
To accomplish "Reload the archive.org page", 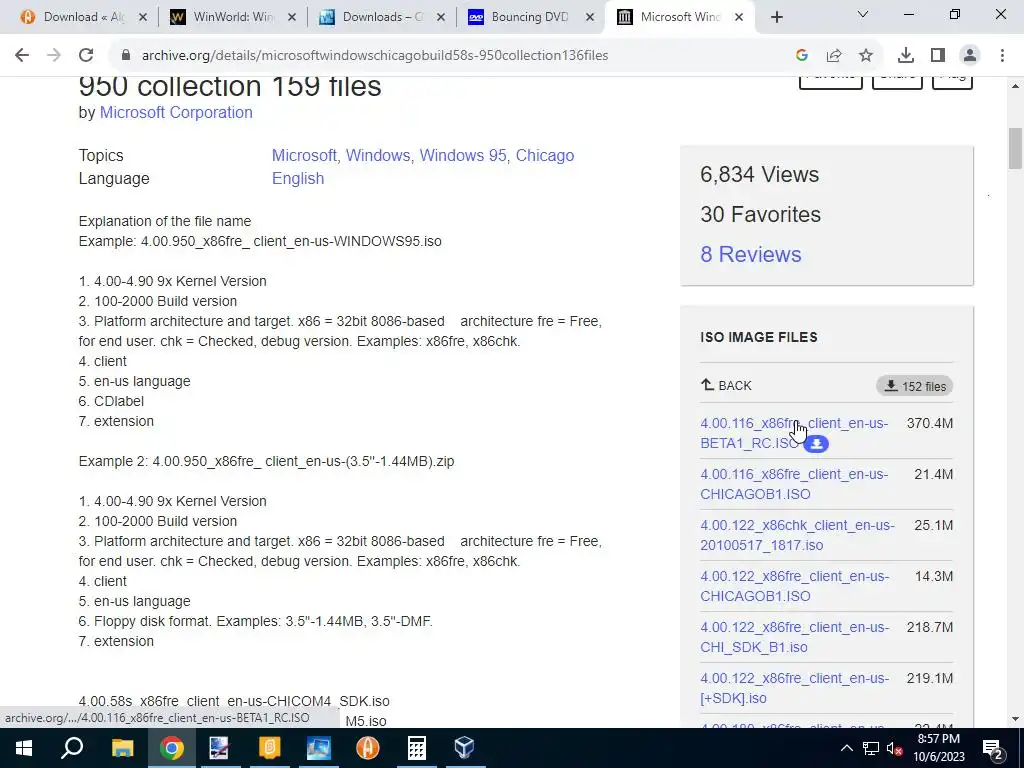I will [x=86, y=56].
